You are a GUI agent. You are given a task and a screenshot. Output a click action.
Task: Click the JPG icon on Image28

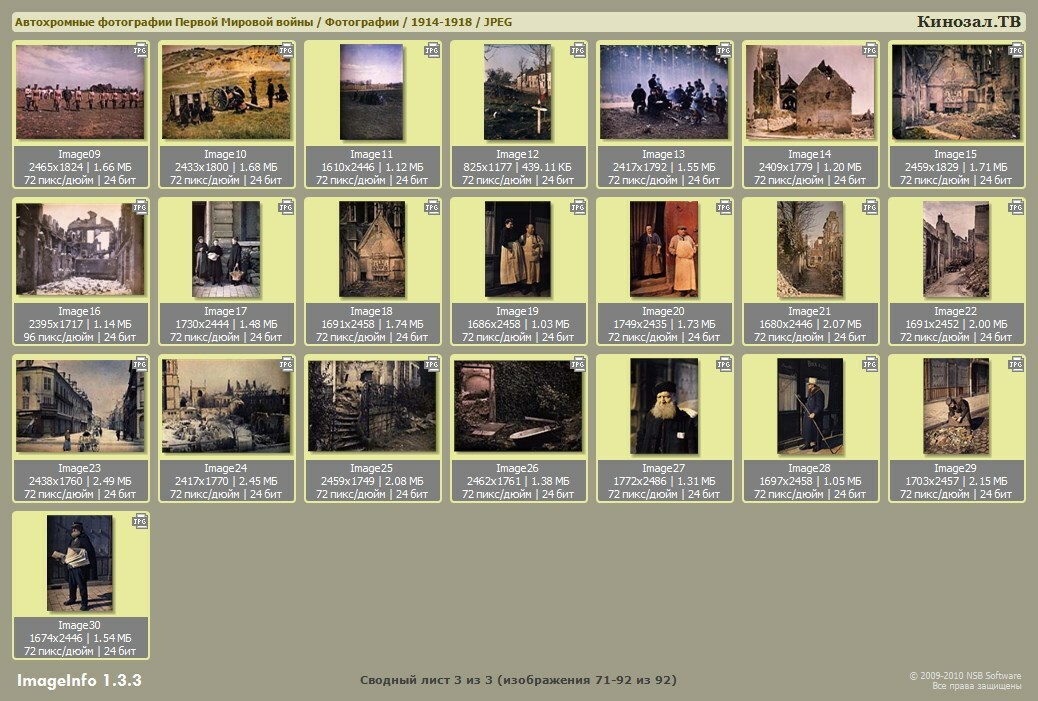click(x=870, y=364)
